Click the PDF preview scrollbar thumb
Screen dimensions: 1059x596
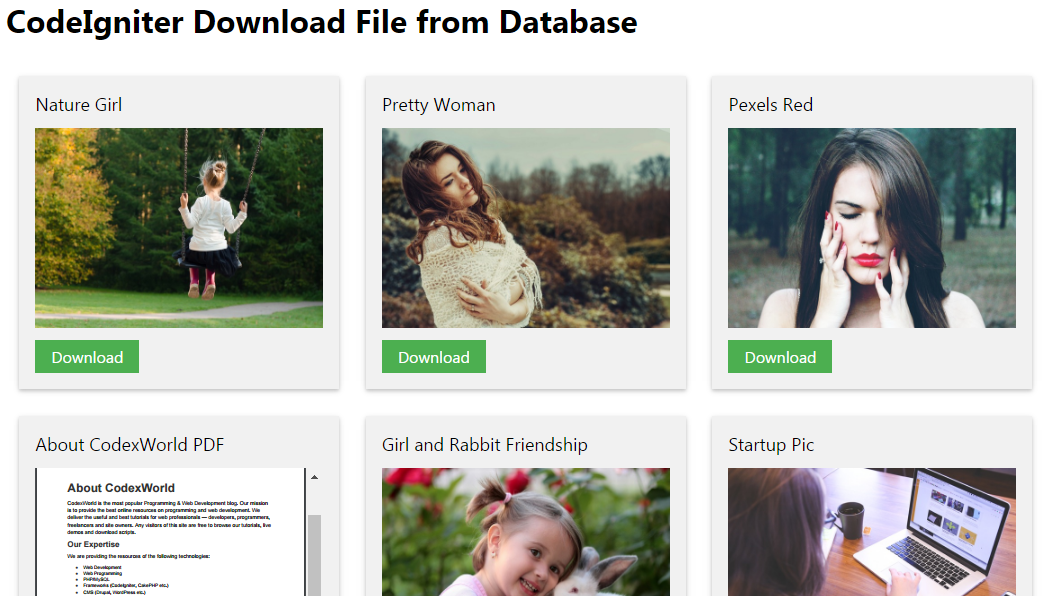tap(315, 555)
